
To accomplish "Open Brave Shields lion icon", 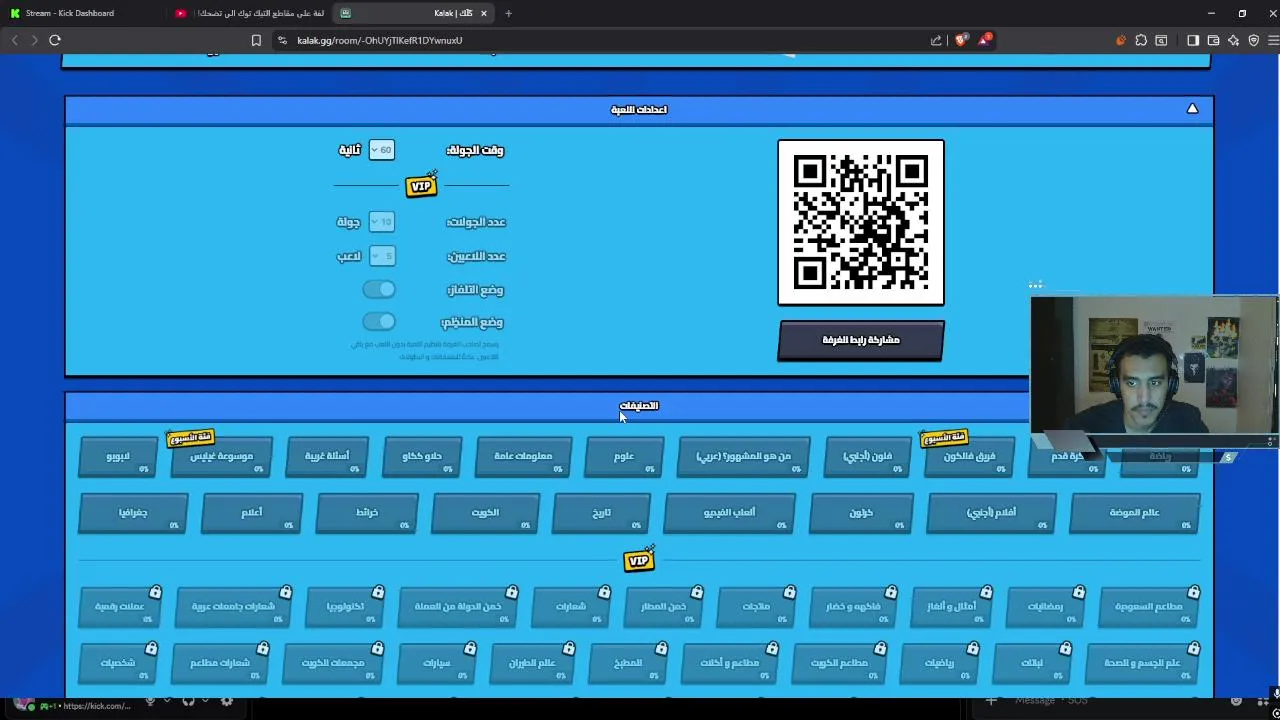I will pos(961,40).
